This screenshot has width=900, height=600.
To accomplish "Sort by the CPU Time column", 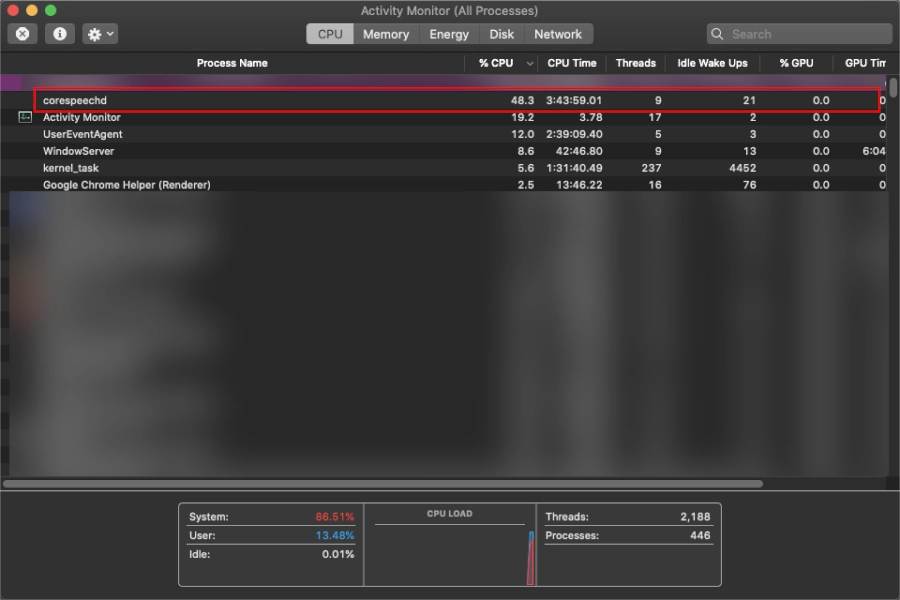I will point(571,63).
